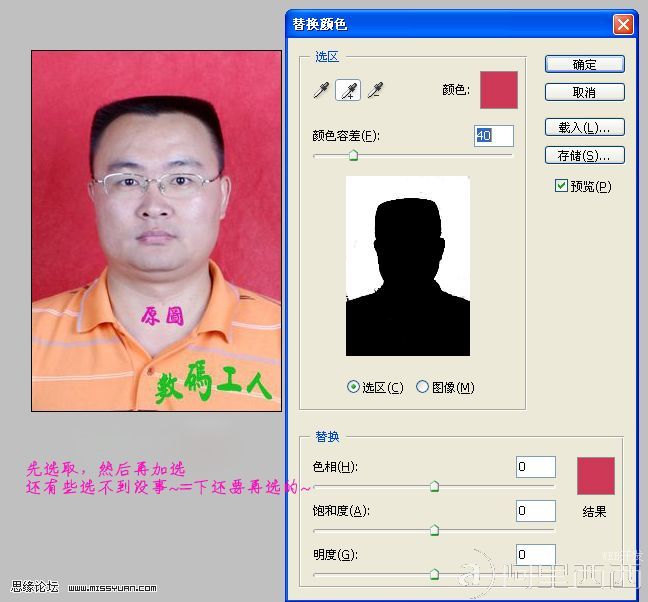This screenshot has width=648, height=602.
Task: Click the 确定 (OK) button
Action: point(584,64)
